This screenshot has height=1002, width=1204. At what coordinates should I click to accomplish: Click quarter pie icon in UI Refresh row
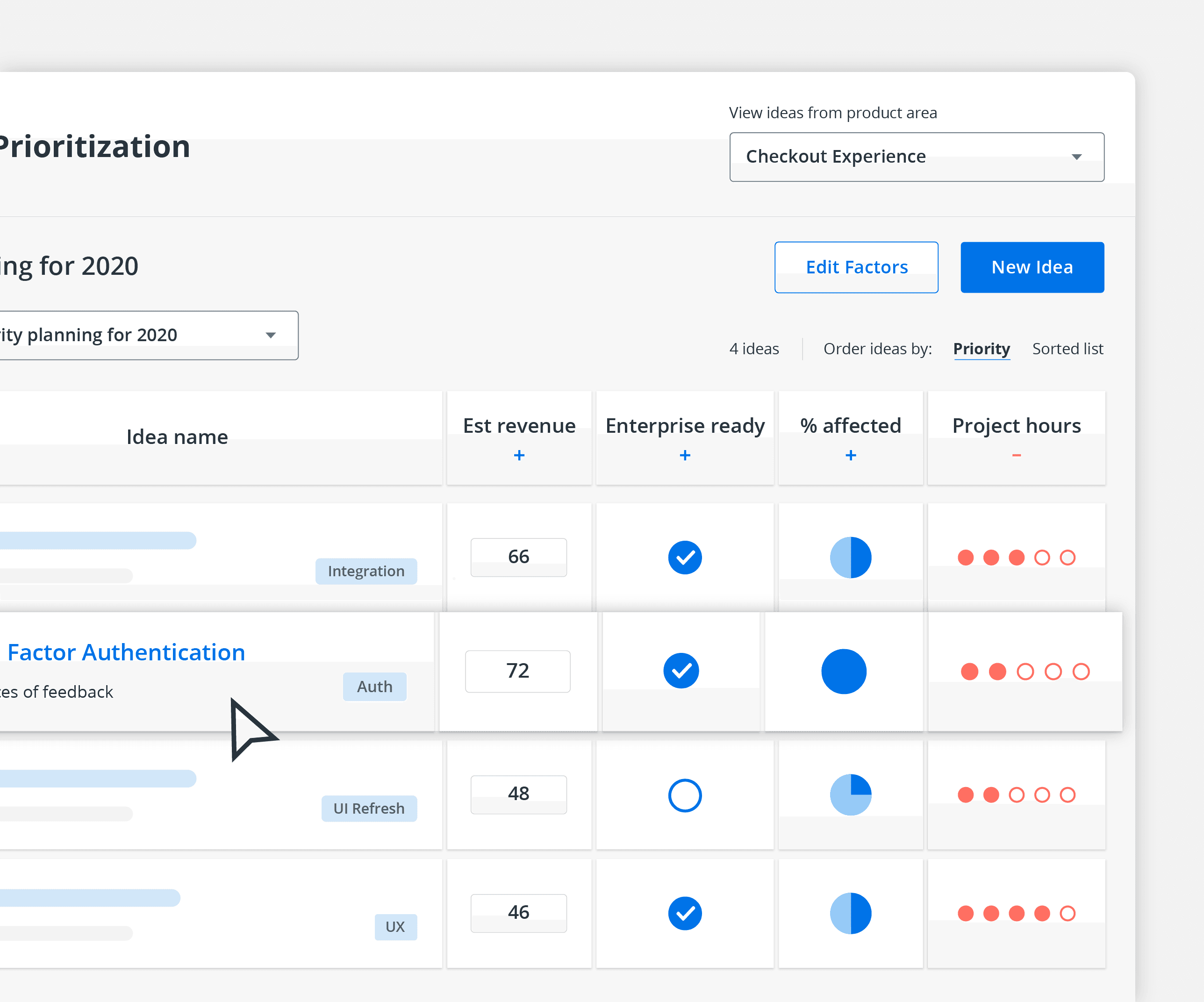[x=850, y=794]
